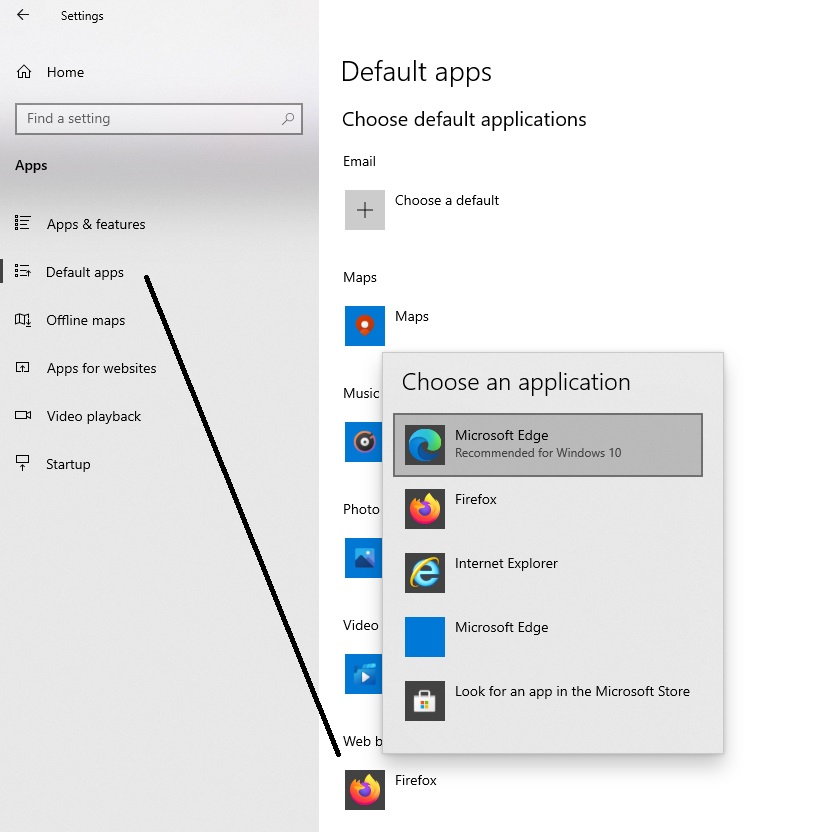Click the Email section label
The image size is (829, 832).
(x=359, y=161)
